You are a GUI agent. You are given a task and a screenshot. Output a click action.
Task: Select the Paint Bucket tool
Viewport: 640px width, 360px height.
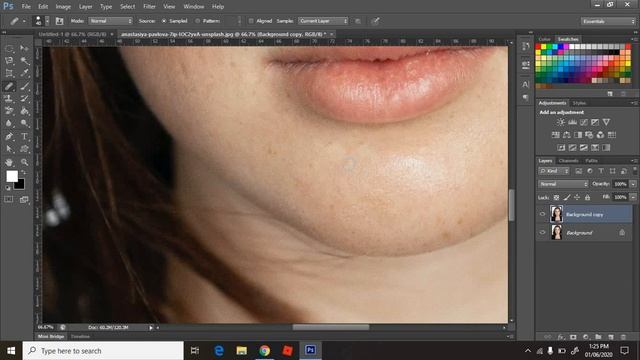(24, 111)
